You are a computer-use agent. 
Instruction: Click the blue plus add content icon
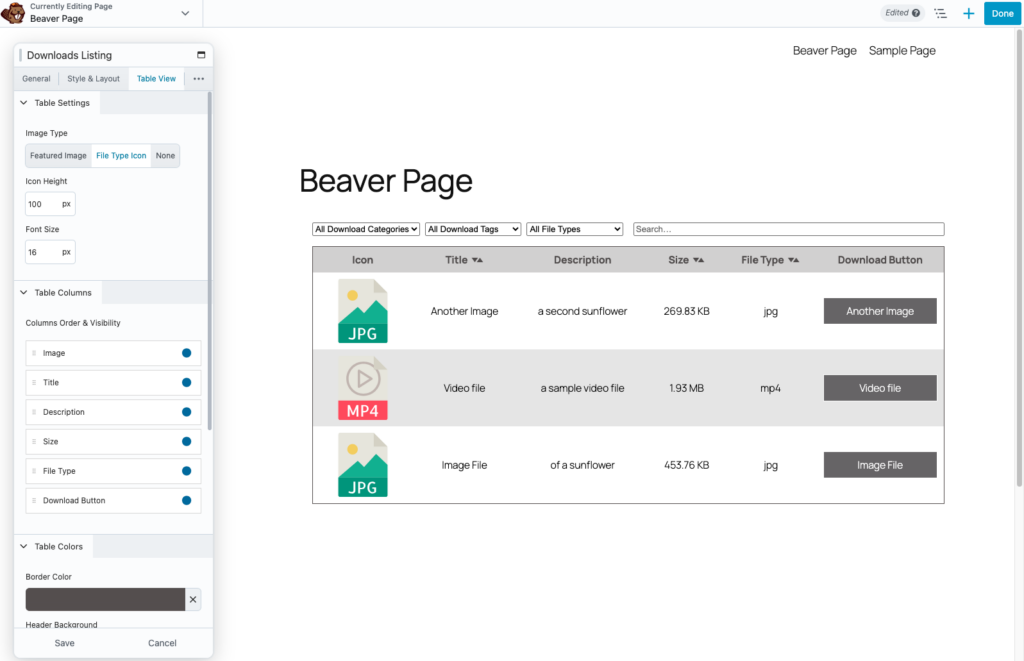pos(968,13)
